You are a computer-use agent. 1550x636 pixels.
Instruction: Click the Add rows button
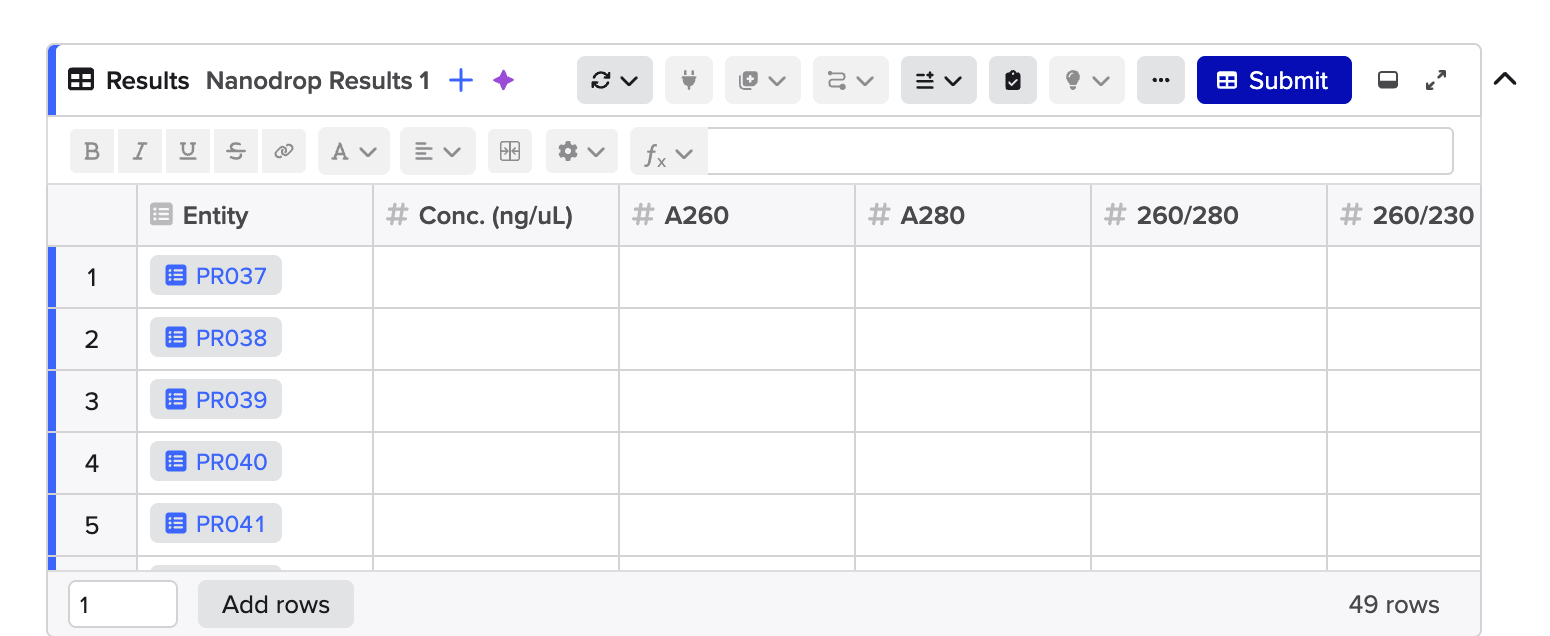pyautogui.click(x=275, y=604)
